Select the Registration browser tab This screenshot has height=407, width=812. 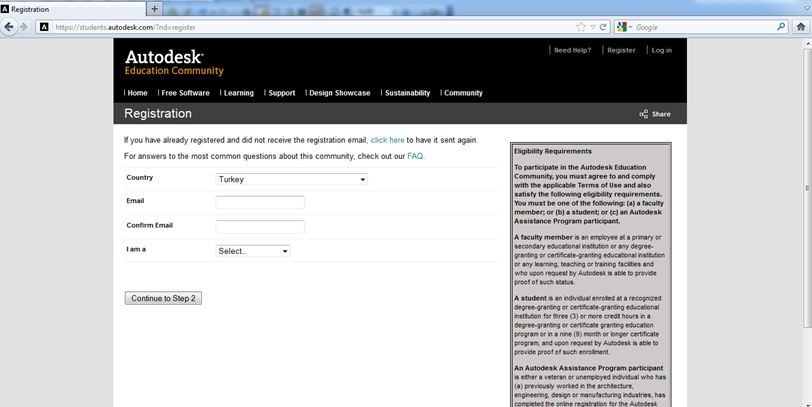(73, 9)
